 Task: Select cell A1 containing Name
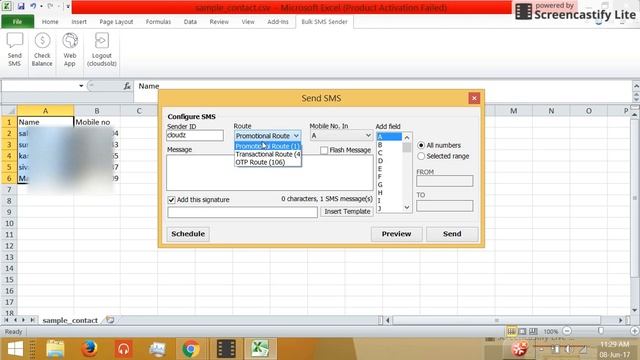[x=45, y=122]
